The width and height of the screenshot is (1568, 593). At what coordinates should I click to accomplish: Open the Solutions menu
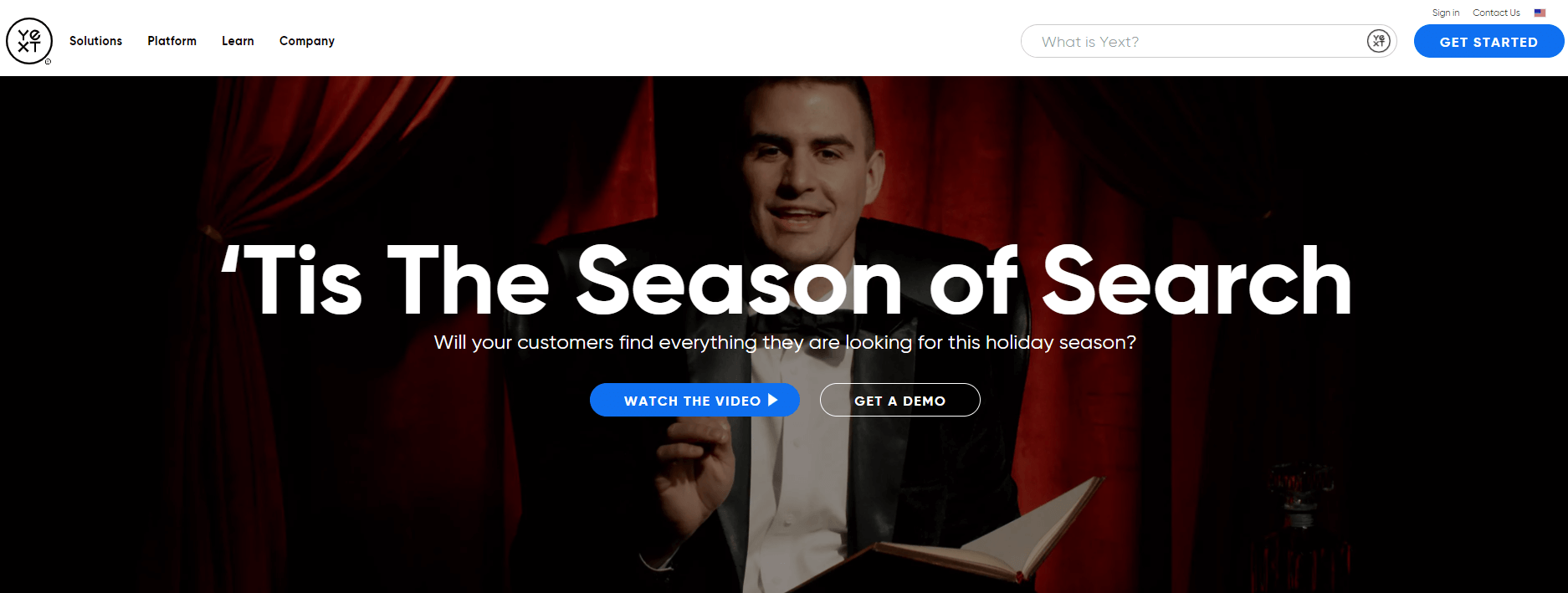pyautogui.click(x=95, y=41)
